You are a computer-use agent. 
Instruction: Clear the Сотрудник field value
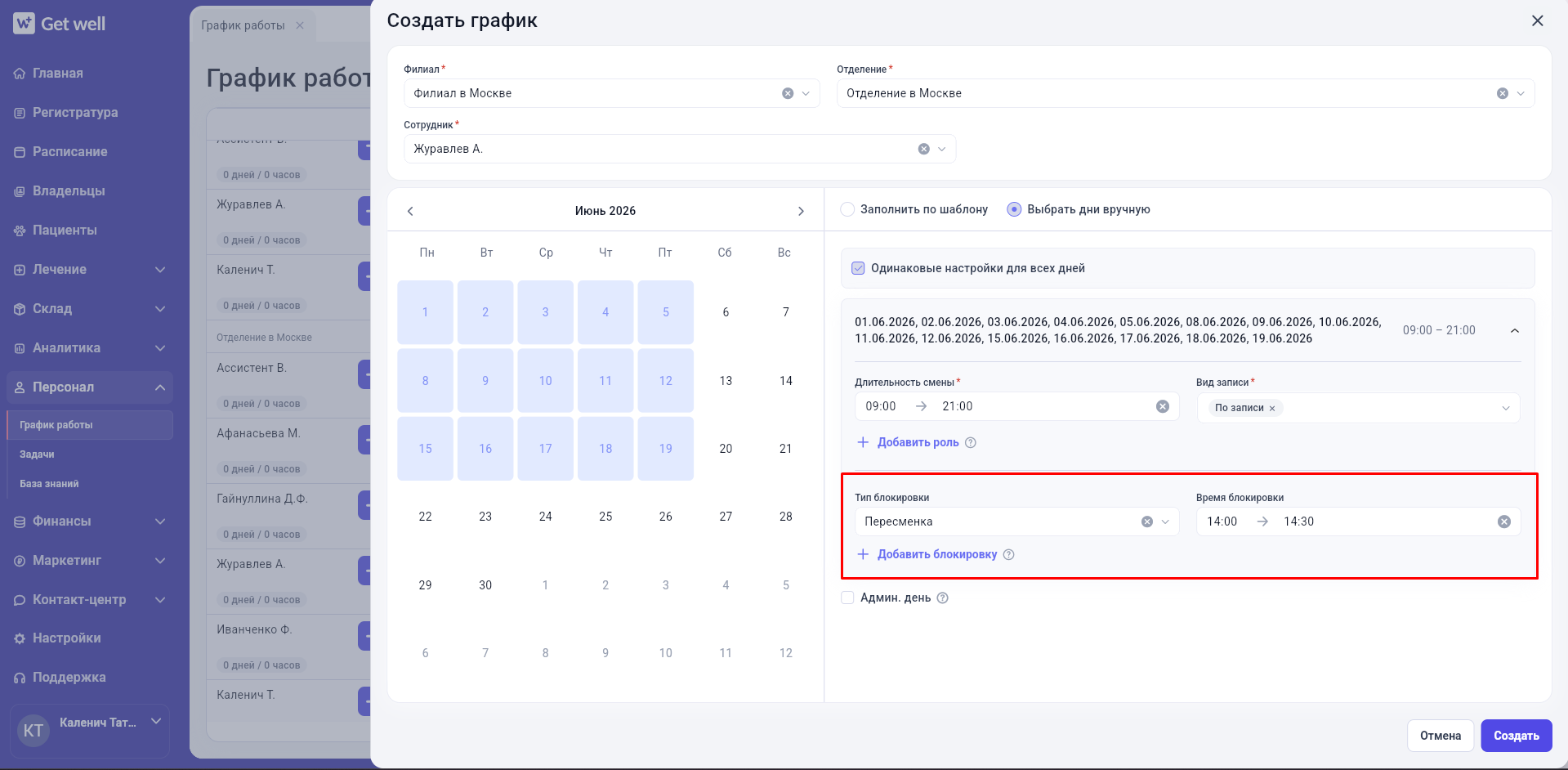coord(923,149)
